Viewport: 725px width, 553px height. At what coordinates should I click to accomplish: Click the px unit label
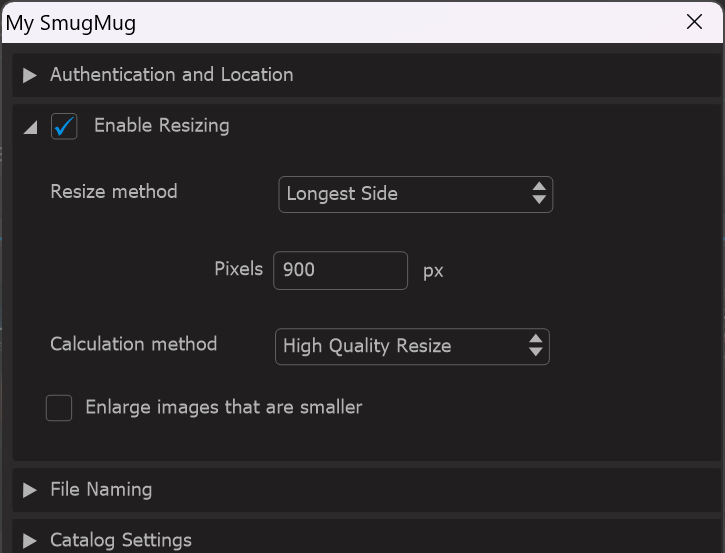click(x=433, y=271)
